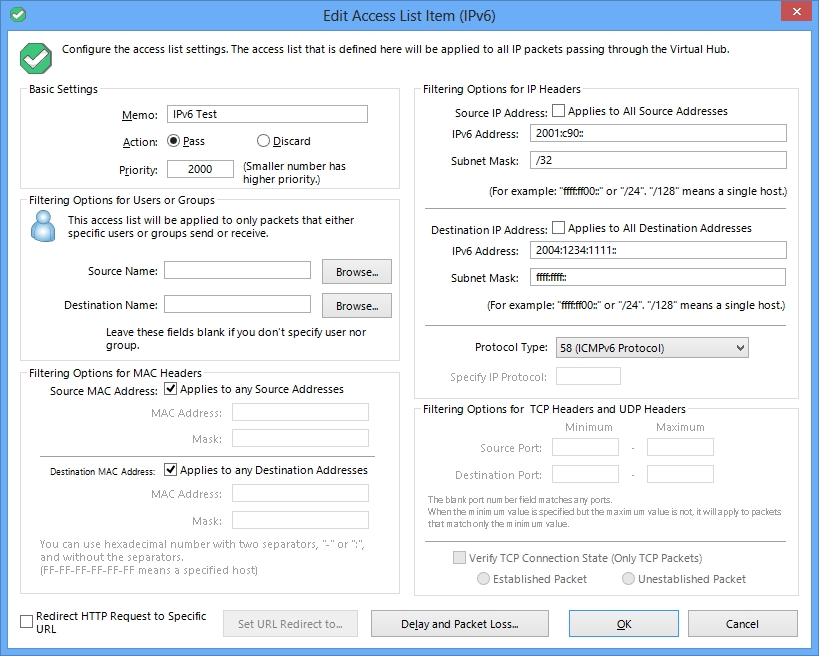The height and width of the screenshot is (656, 819).
Task: Open Delay and Packet Loss settings
Action: pyautogui.click(x=460, y=624)
